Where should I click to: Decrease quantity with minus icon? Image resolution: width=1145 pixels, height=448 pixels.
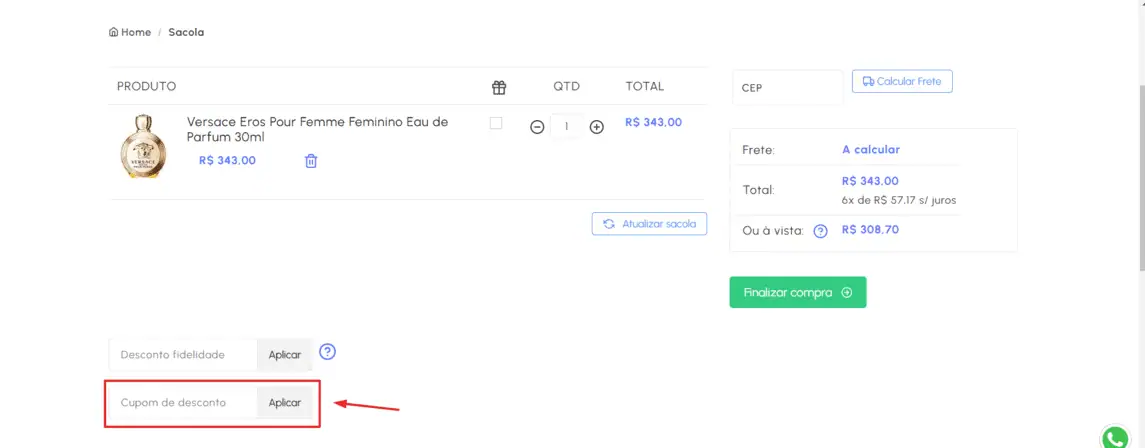pos(537,127)
